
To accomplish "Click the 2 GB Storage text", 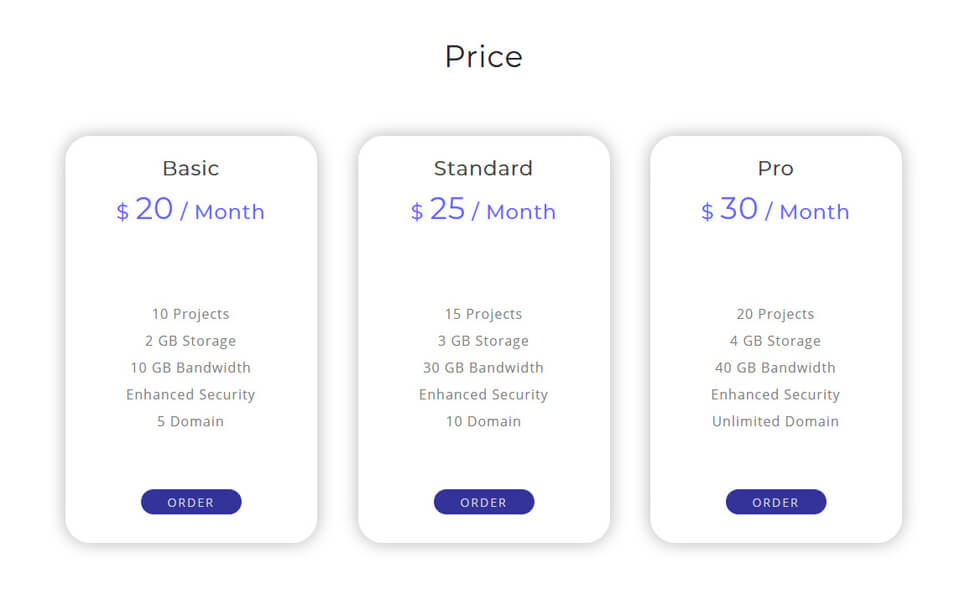I will pos(191,341).
